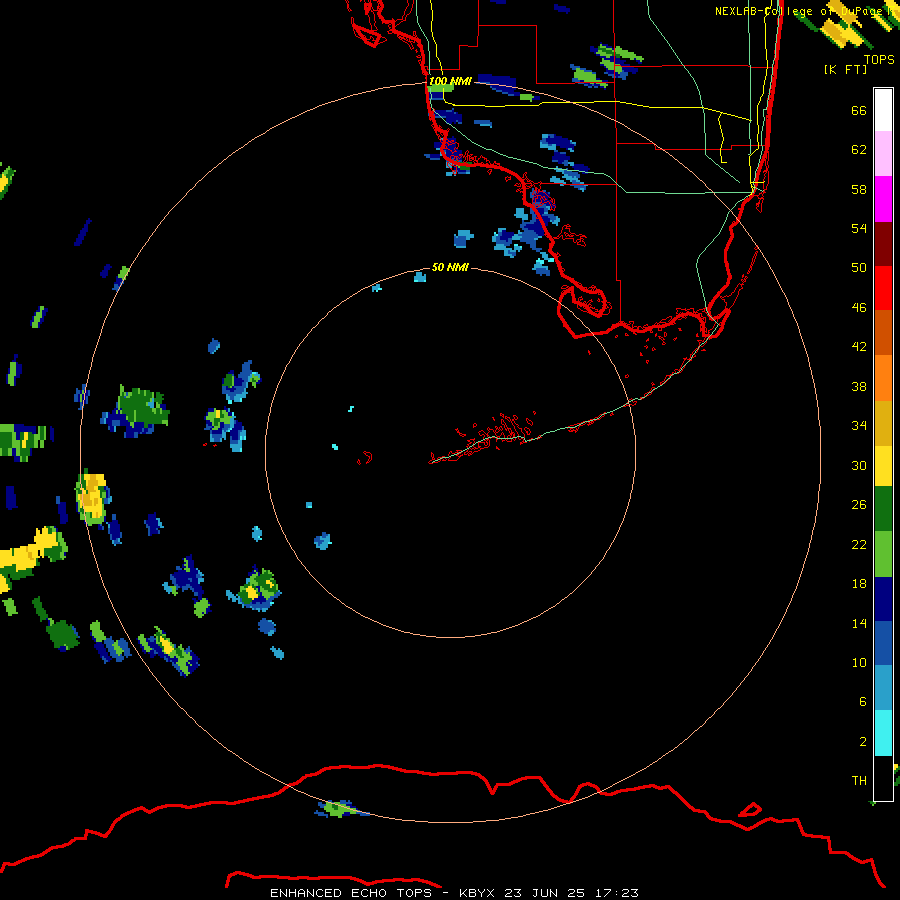
Task: Click the light blue 10 legend swatch
Action: tap(883, 688)
